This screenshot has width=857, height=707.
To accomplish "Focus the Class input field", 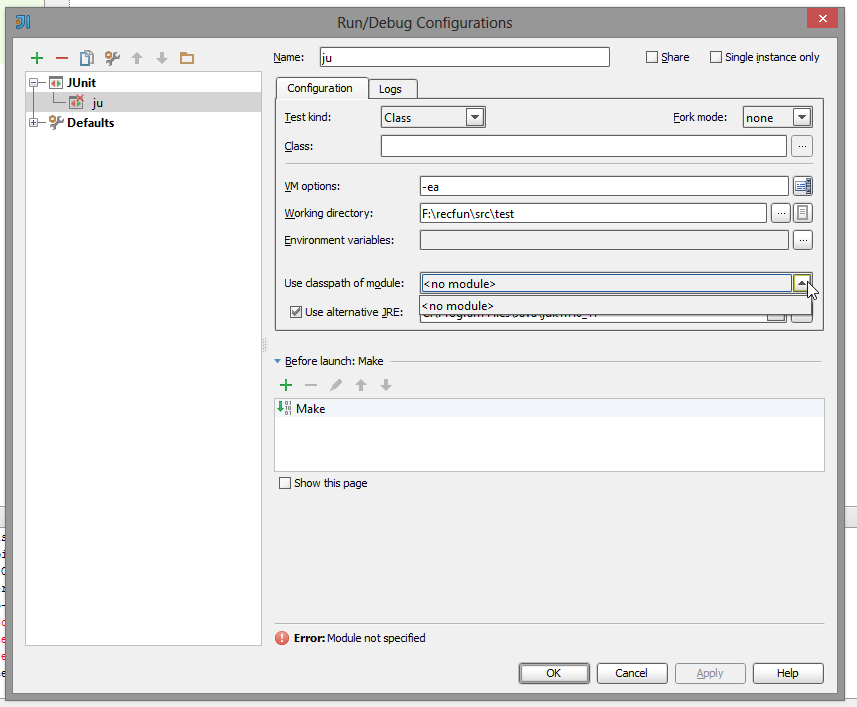I will point(584,146).
